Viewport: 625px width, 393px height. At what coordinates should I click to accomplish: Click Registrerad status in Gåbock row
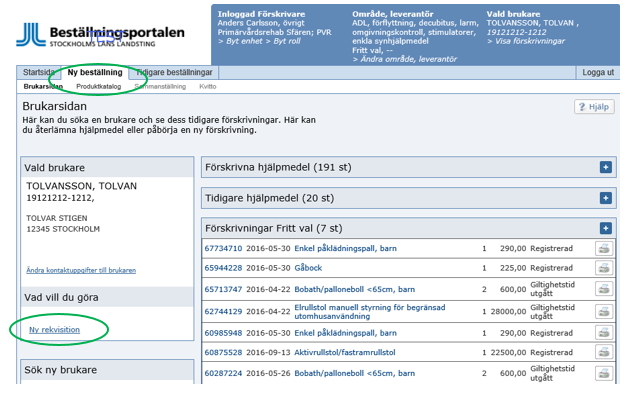tap(551, 268)
